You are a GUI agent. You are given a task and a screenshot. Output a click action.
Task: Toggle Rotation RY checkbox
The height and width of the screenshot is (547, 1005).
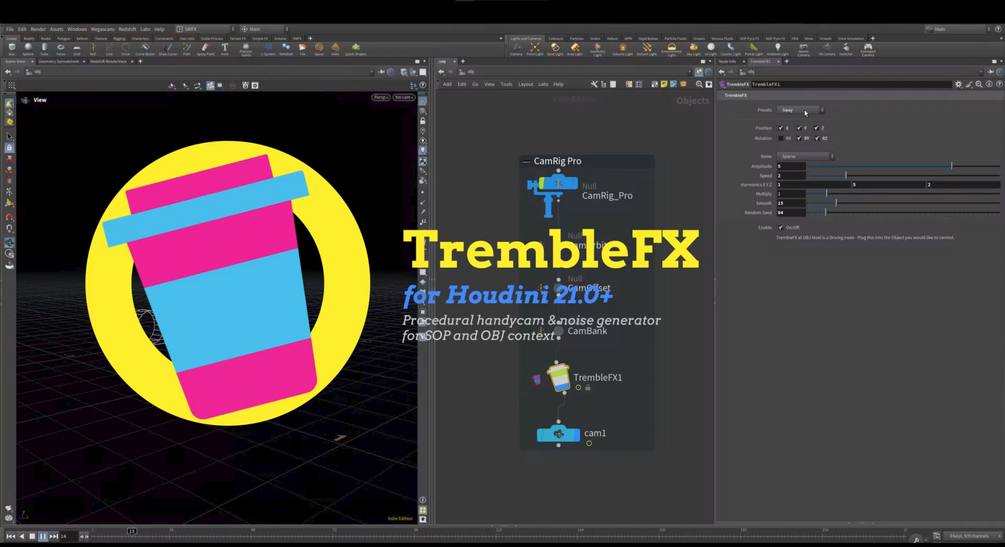(x=799, y=139)
